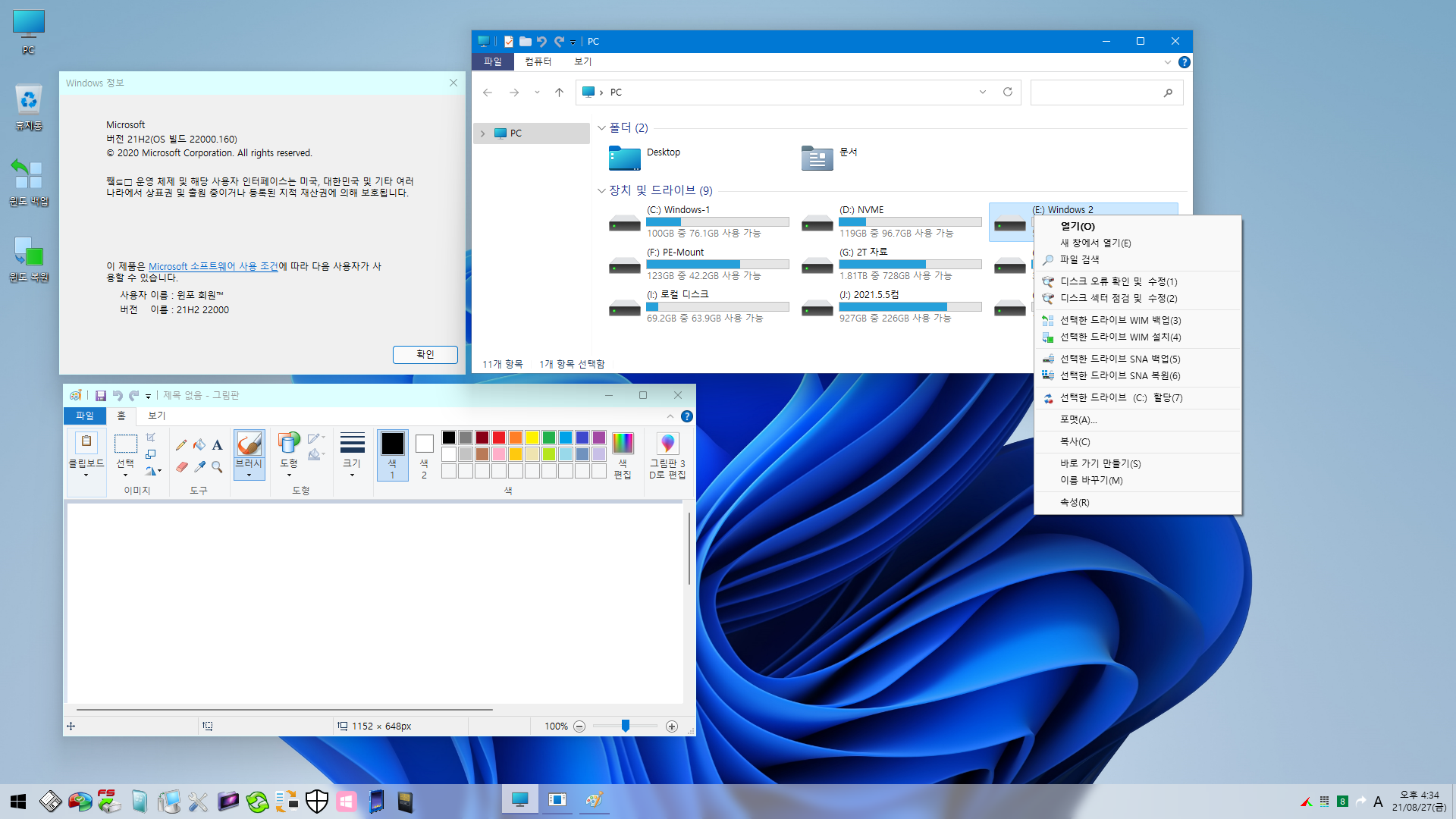The height and width of the screenshot is (819, 1456).
Task: Activate Color 2 (색 2) selector
Action: tap(424, 455)
